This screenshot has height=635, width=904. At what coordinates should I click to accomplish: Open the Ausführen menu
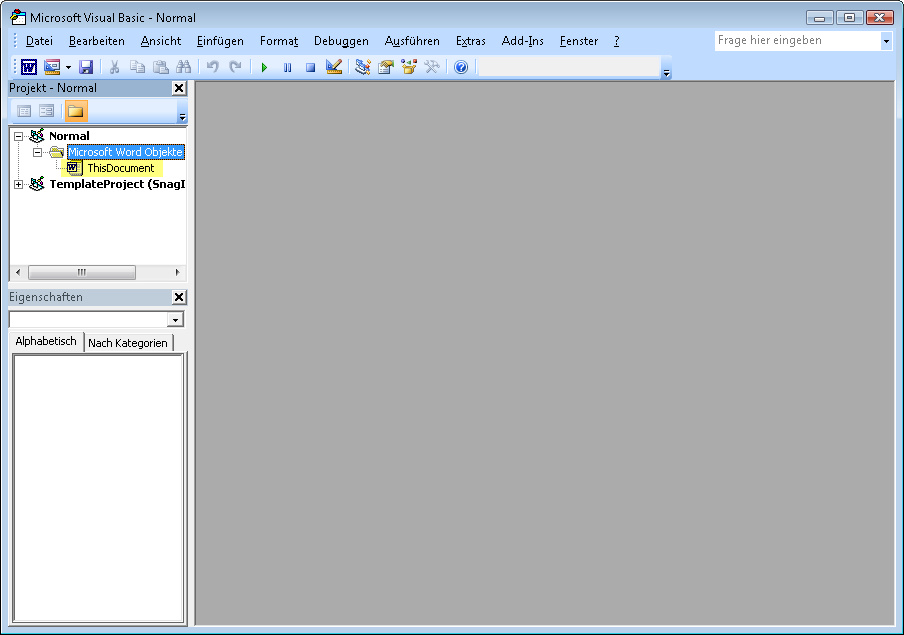tap(412, 41)
